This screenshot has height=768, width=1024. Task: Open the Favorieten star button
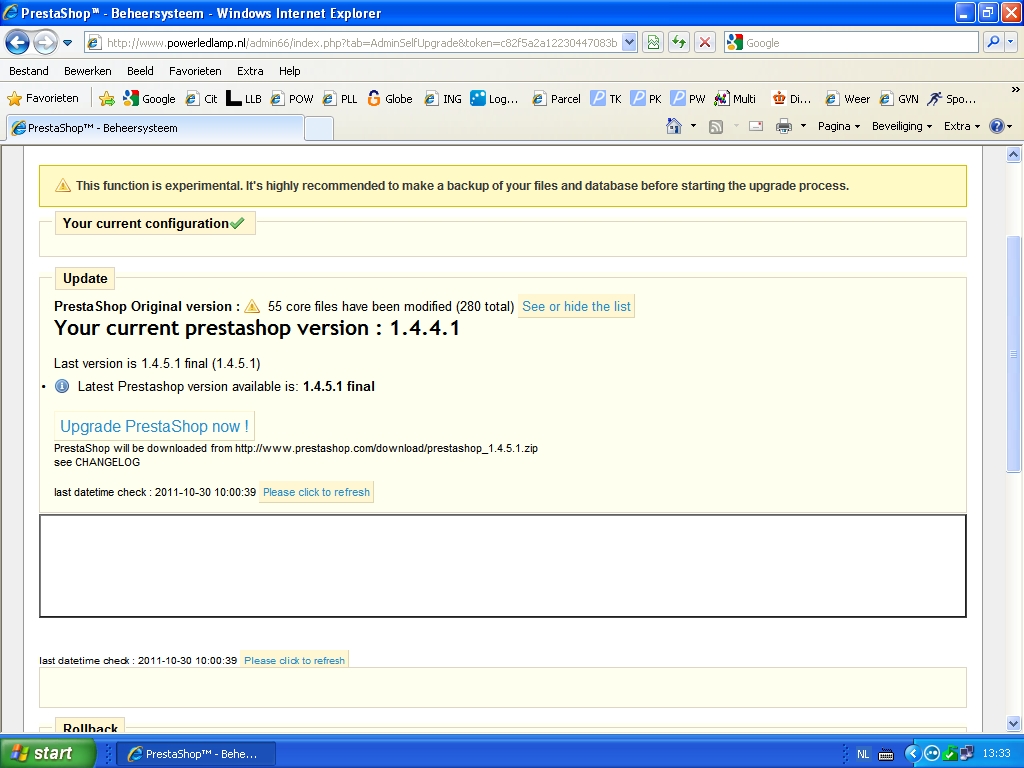(43, 99)
